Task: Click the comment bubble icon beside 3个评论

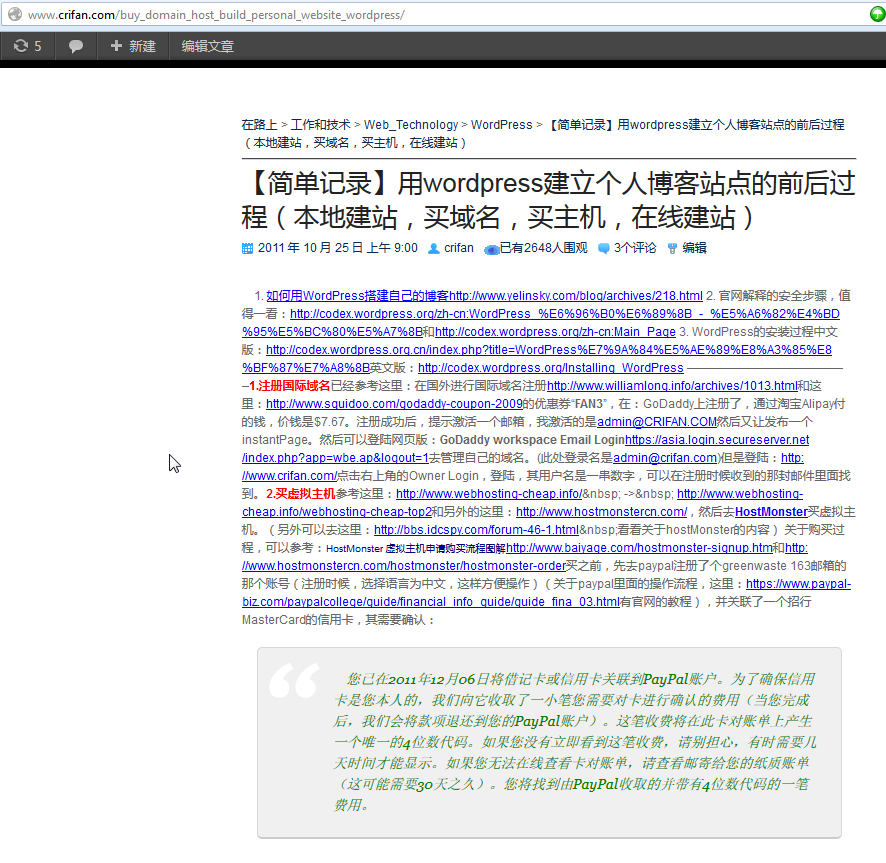Action: click(604, 248)
